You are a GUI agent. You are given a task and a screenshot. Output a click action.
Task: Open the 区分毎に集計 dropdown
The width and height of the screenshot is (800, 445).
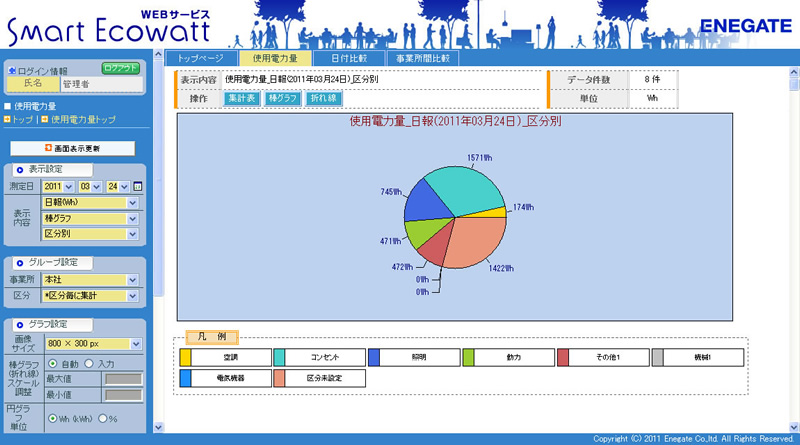[90, 295]
